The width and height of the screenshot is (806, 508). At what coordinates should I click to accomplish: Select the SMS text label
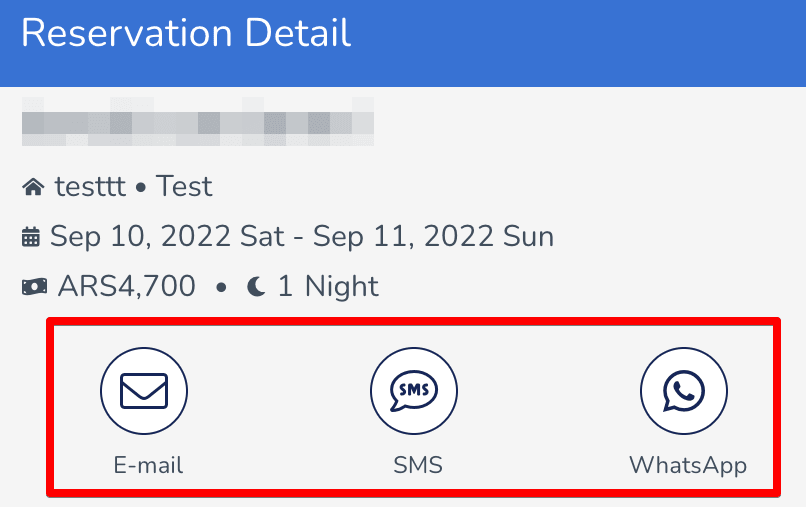coord(418,465)
